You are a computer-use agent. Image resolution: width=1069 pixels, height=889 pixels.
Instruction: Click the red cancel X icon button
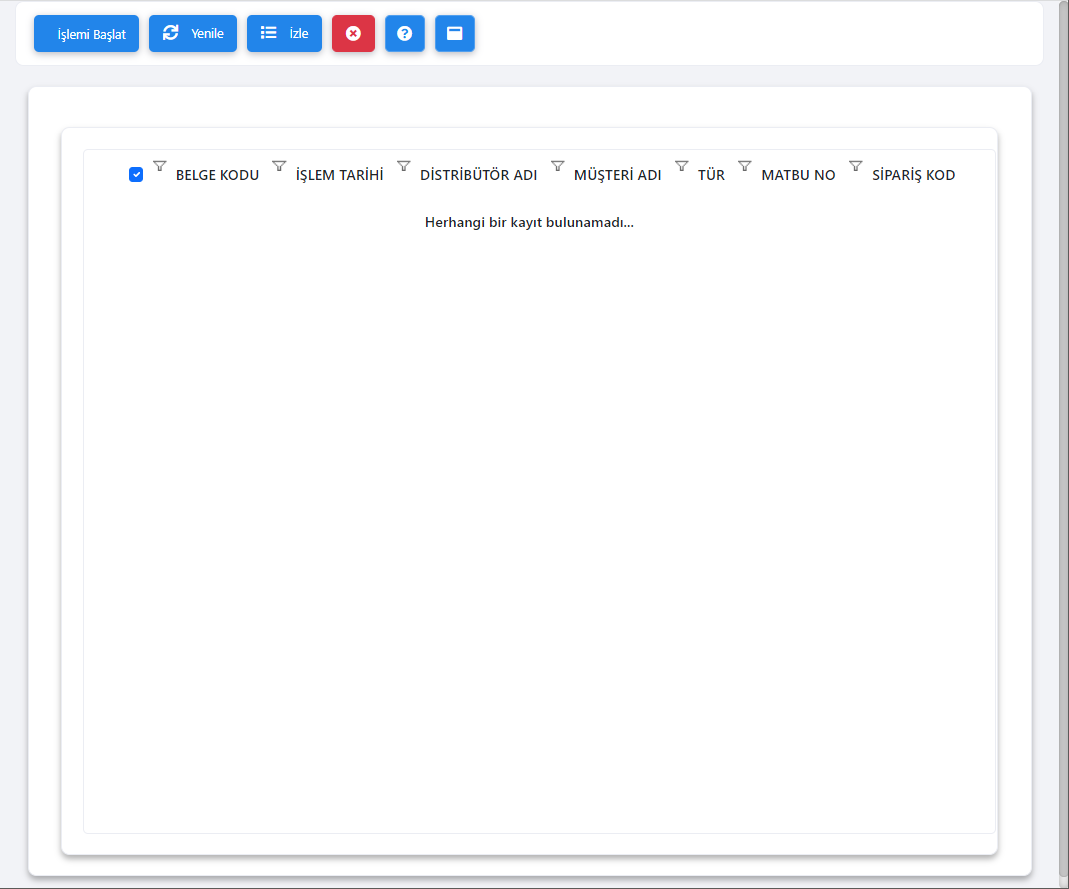(353, 33)
